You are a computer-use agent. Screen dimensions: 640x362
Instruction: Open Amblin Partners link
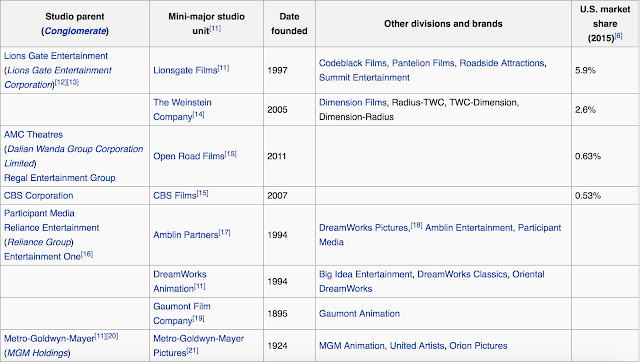(x=186, y=235)
